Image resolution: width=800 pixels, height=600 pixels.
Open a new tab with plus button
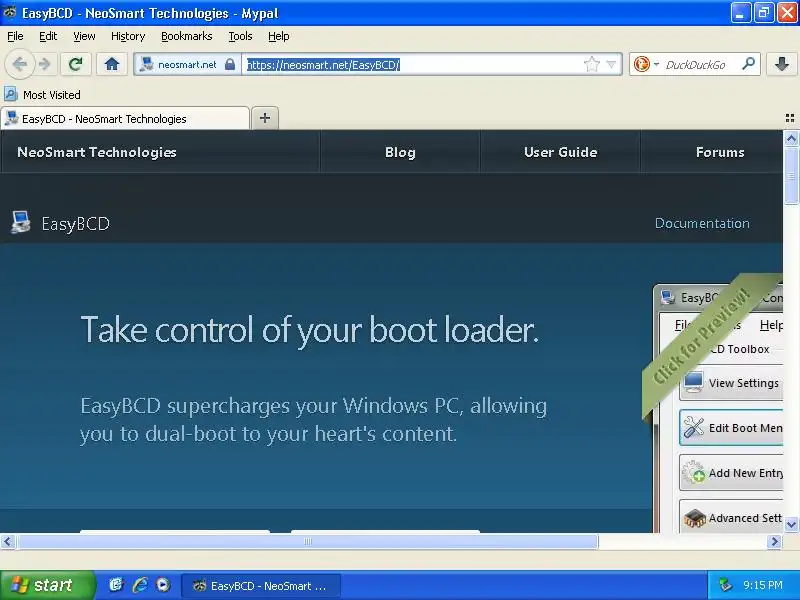pos(265,118)
